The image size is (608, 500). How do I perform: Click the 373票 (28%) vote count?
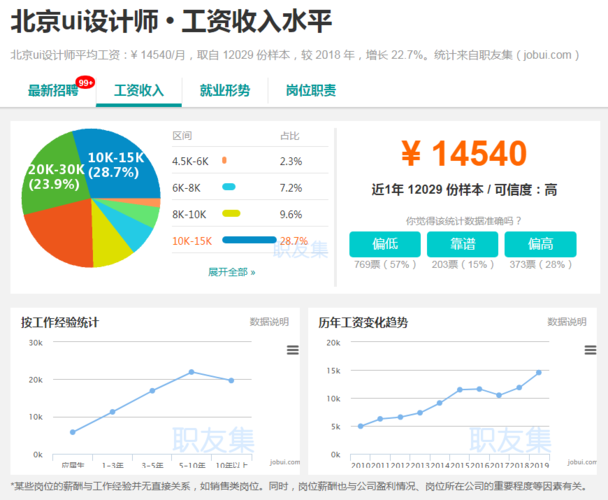click(541, 265)
